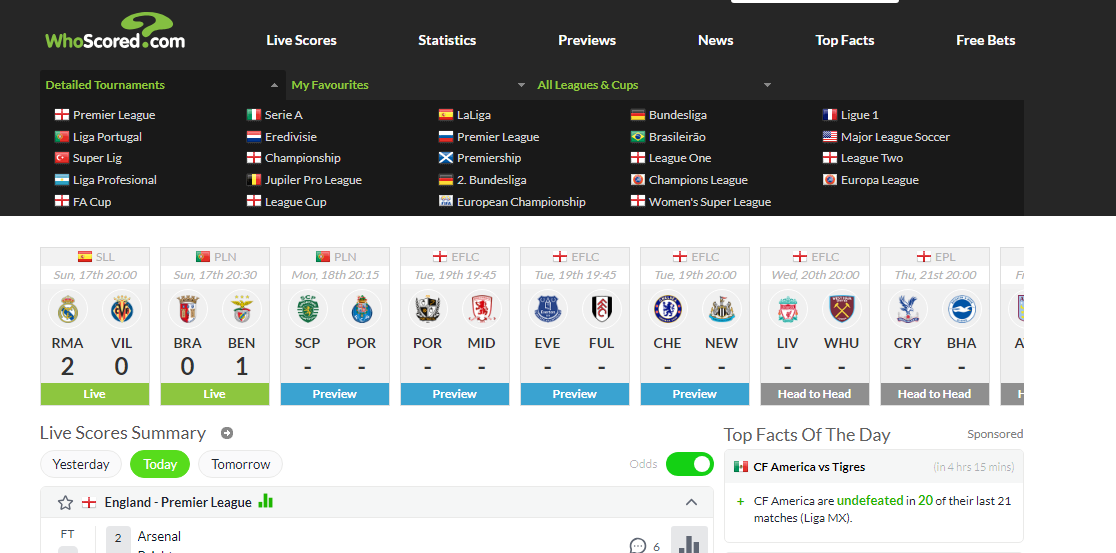Screen dimensions: 1116x553
Task: Click the Chelsea crest
Action: (668, 310)
